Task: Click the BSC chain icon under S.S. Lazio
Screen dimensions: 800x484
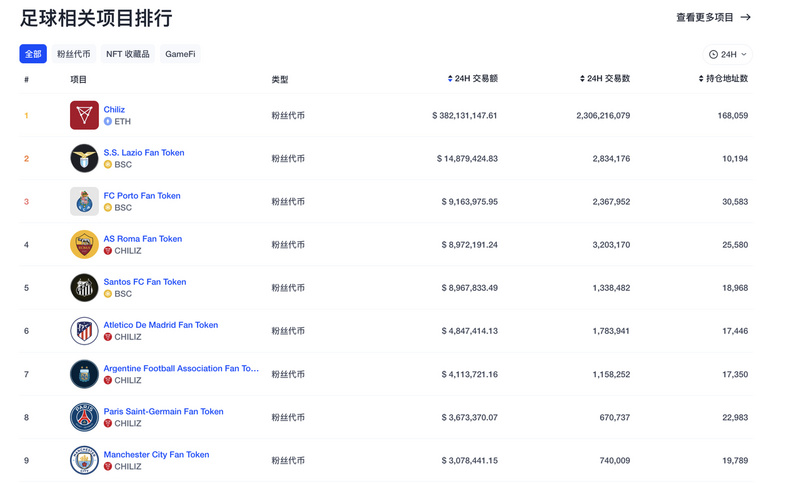Action: point(108,164)
